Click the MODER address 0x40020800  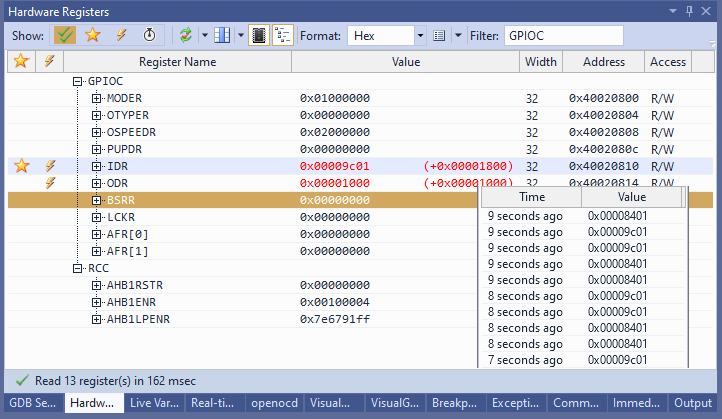[604, 99]
